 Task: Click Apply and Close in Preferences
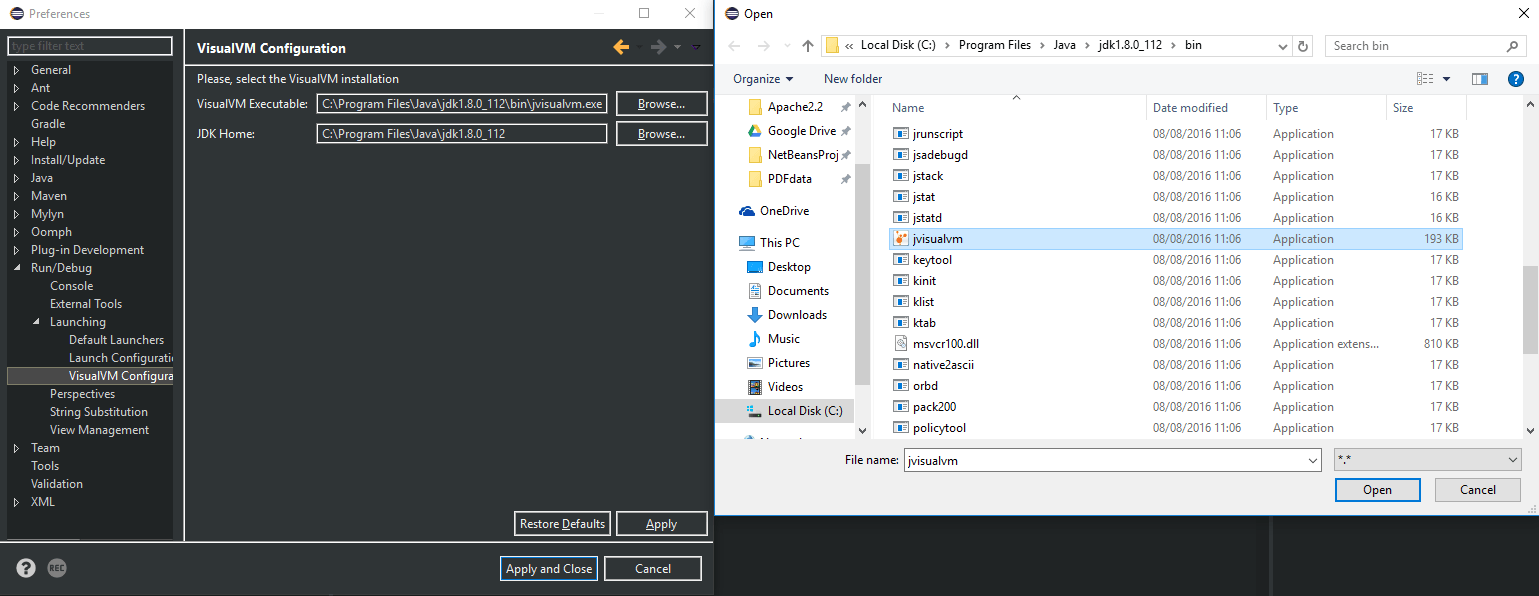click(548, 568)
